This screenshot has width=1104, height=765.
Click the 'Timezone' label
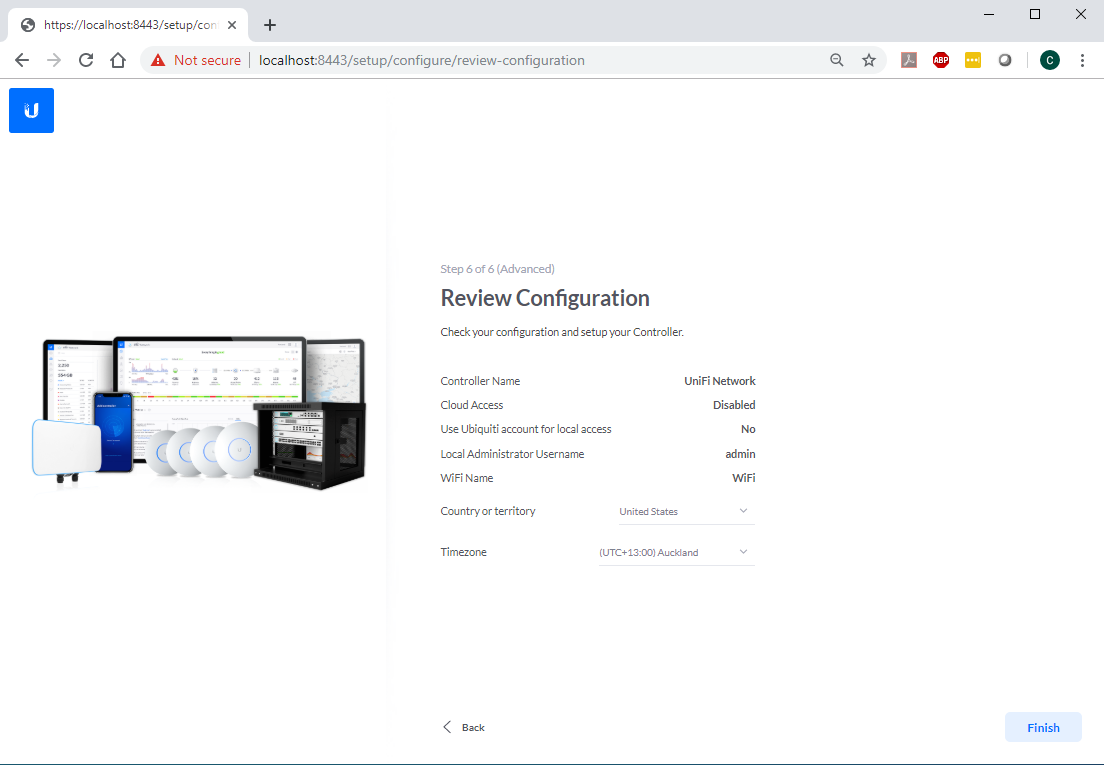pos(463,552)
